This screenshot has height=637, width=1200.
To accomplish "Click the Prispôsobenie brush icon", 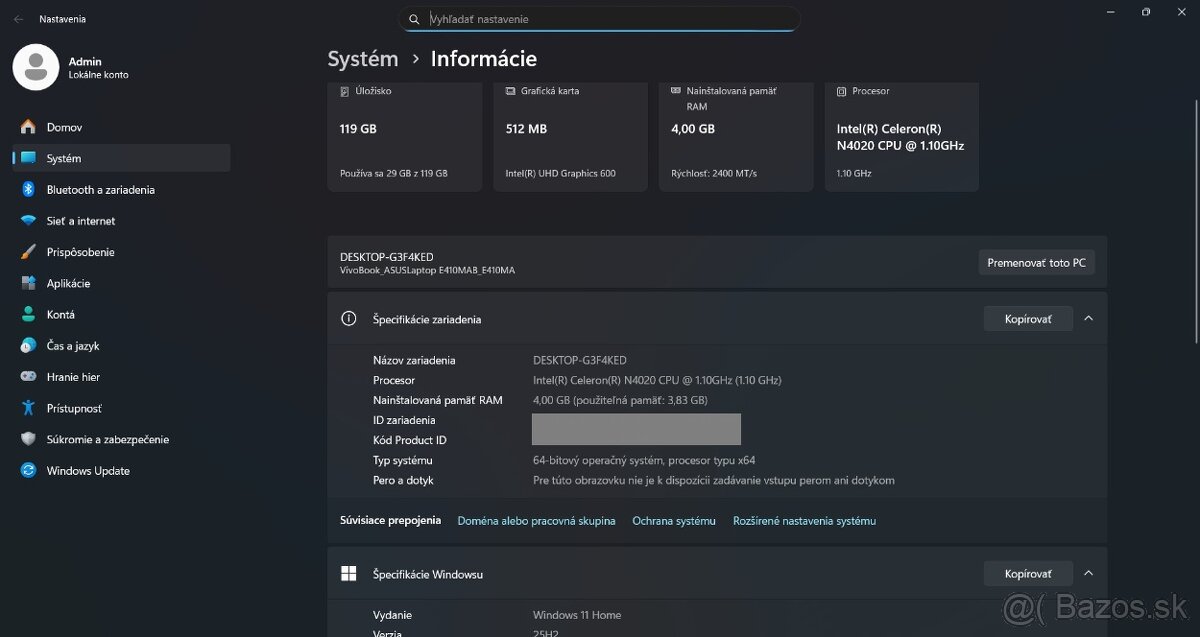I will tap(28, 252).
